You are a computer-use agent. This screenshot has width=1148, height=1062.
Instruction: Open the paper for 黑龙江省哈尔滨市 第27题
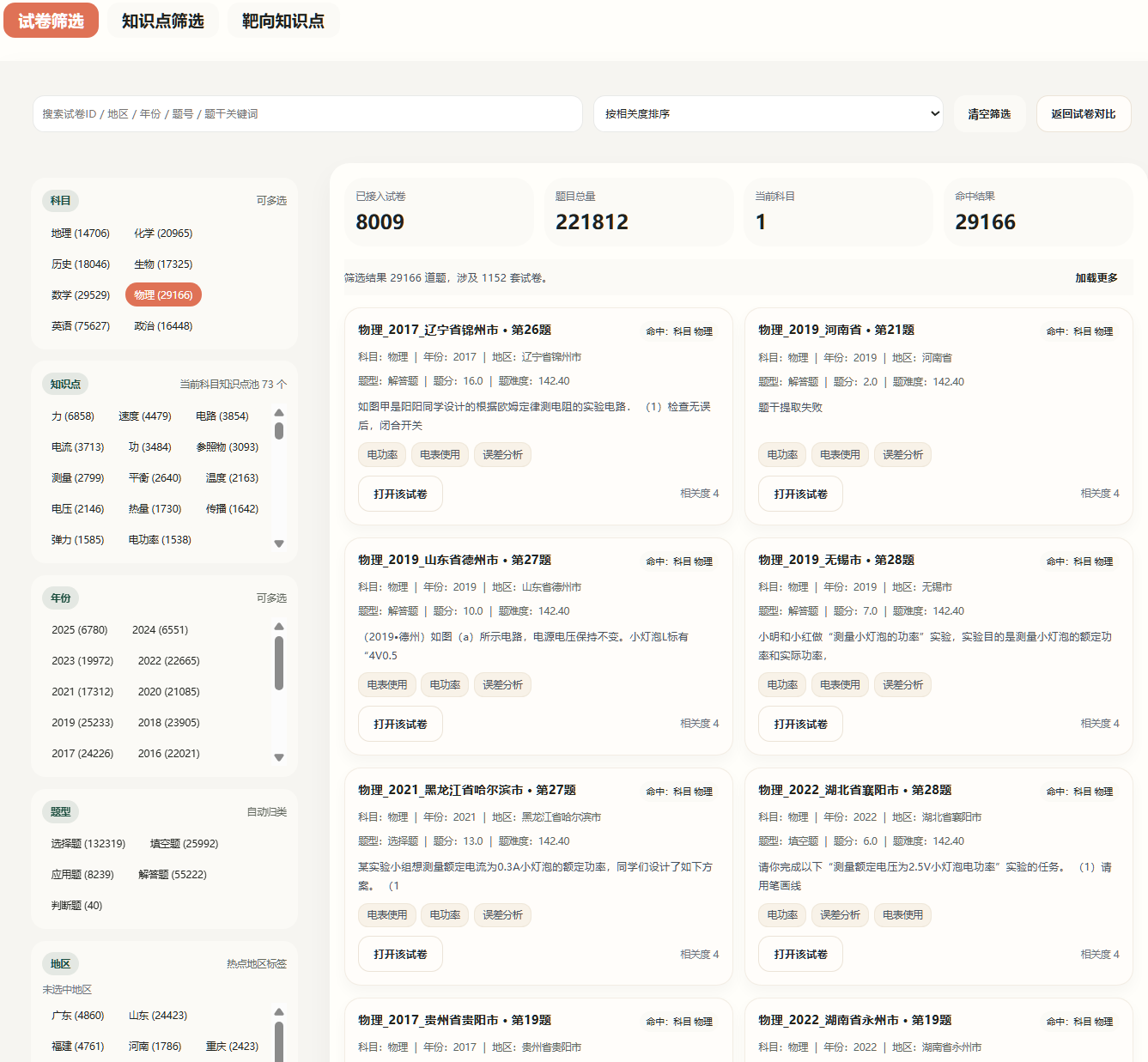pyautogui.click(x=400, y=955)
